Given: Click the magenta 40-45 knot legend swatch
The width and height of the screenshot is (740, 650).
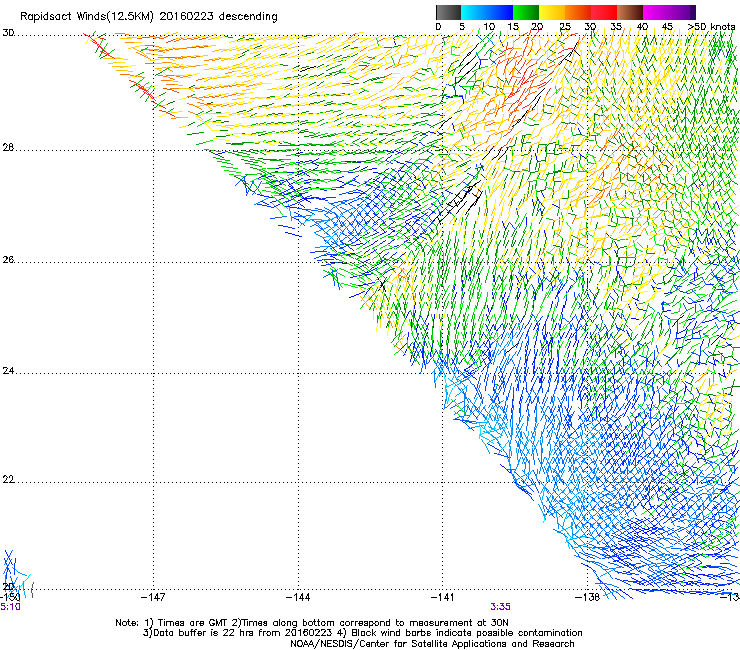Looking at the screenshot, I should [656, 12].
